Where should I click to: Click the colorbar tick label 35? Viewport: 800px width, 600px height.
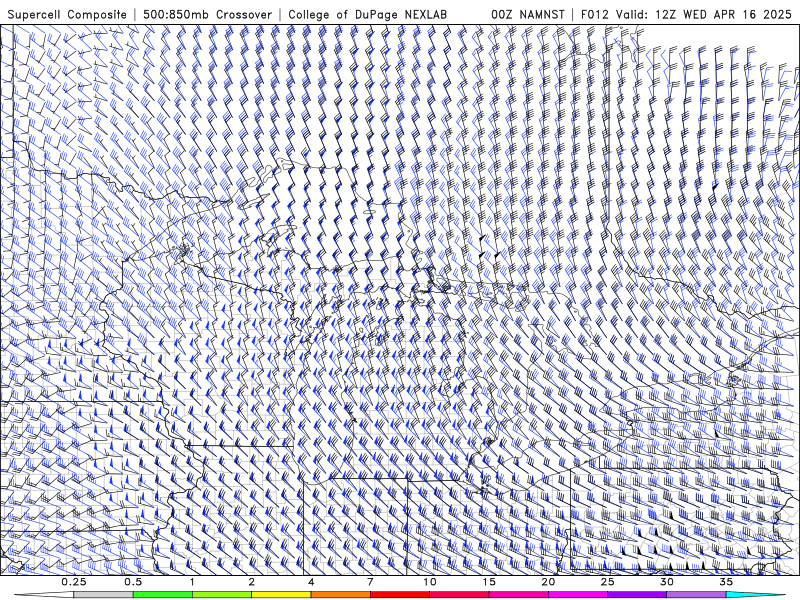coord(726,582)
